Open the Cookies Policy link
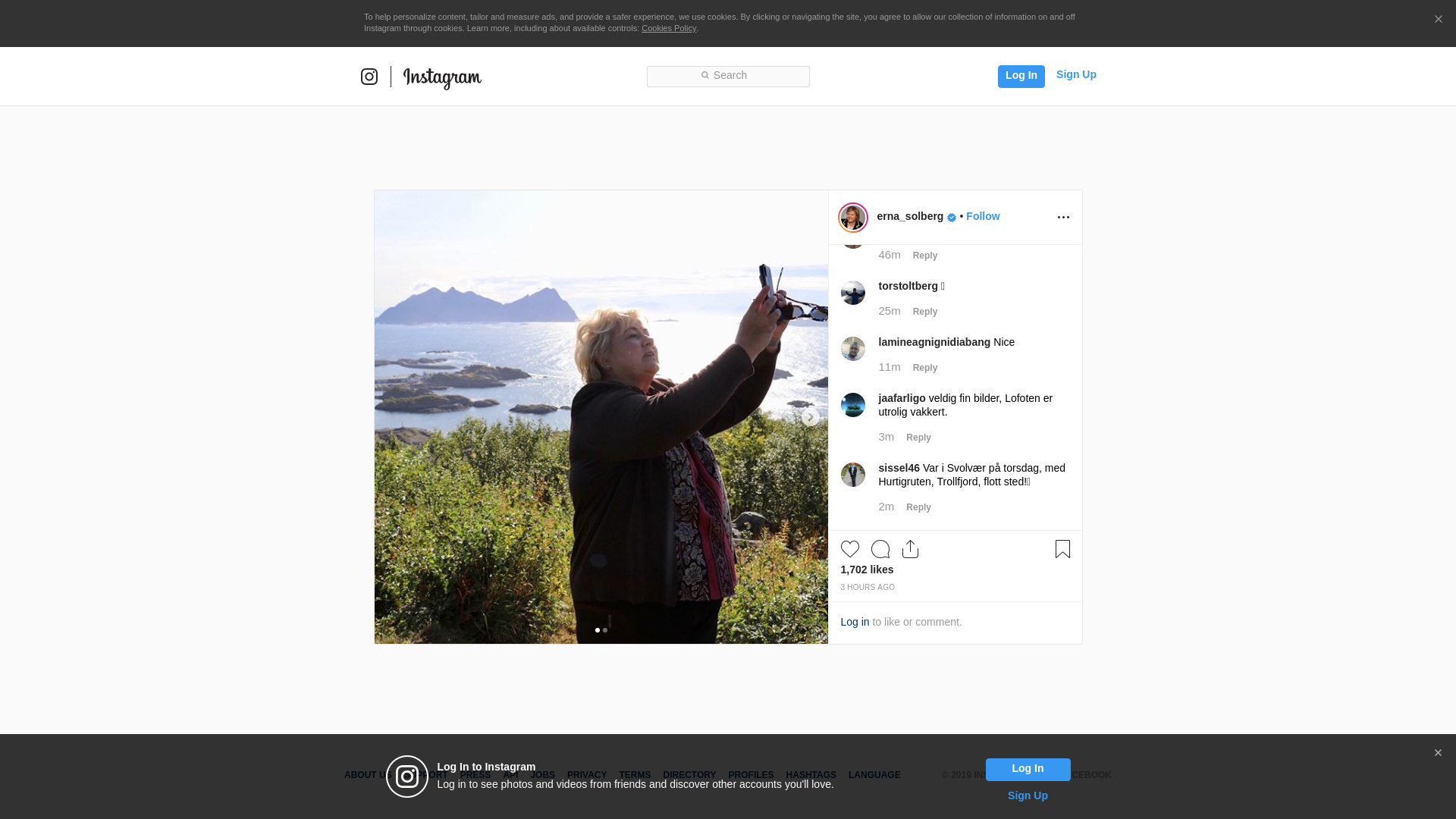Image resolution: width=1456 pixels, height=819 pixels. pyautogui.click(x=668, y=28)
